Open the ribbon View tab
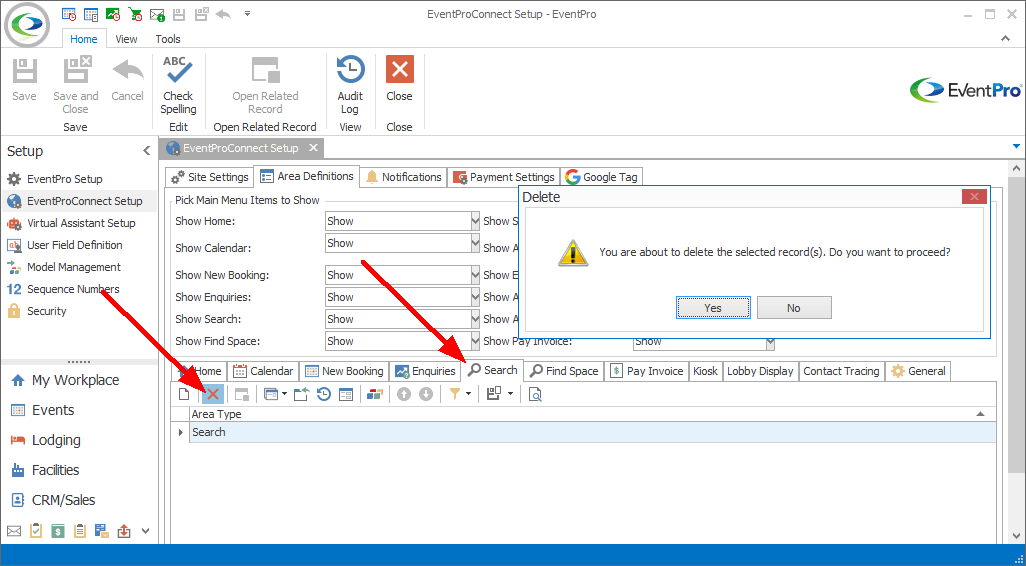The width and height of the screenshot is (1026, 566). point(126,39)
